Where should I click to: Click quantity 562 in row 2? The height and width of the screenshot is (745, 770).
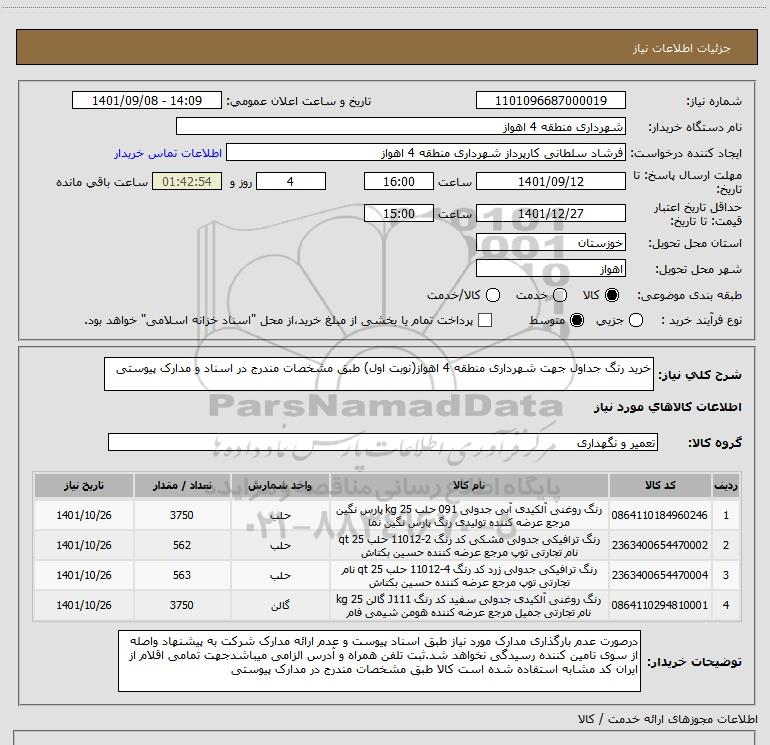182,545
